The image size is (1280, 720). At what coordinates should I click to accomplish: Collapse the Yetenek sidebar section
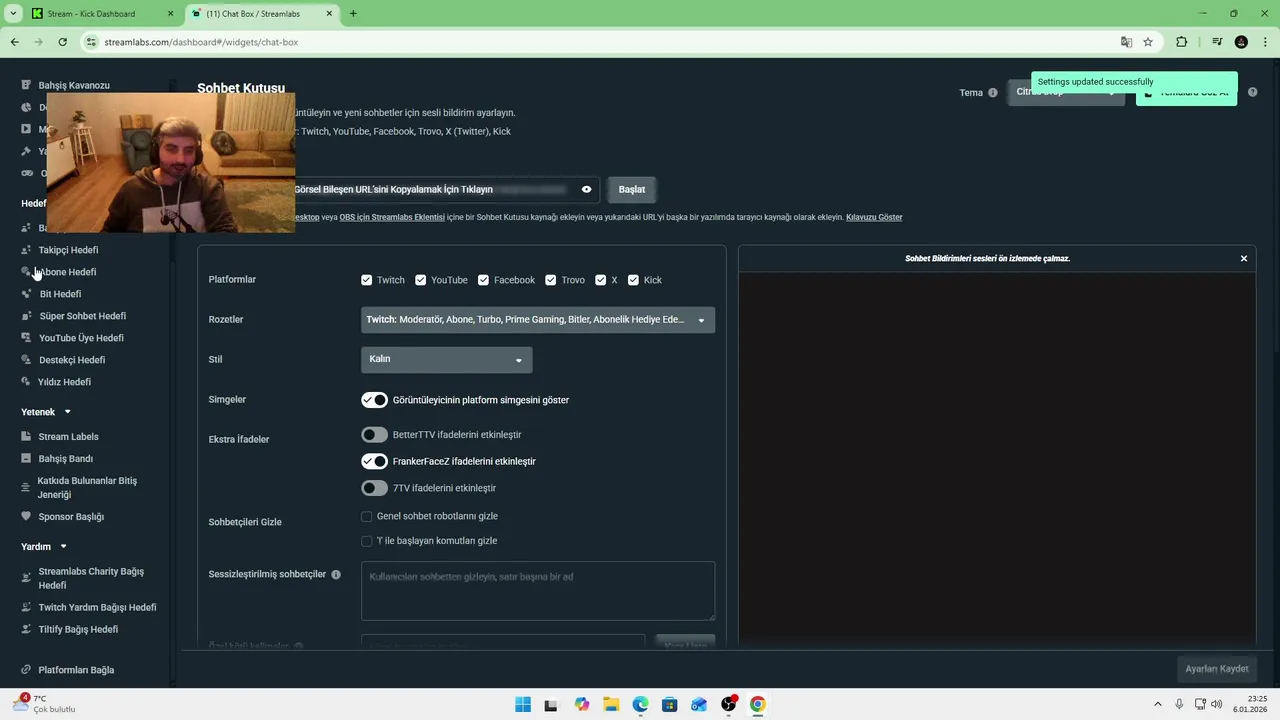67,412
